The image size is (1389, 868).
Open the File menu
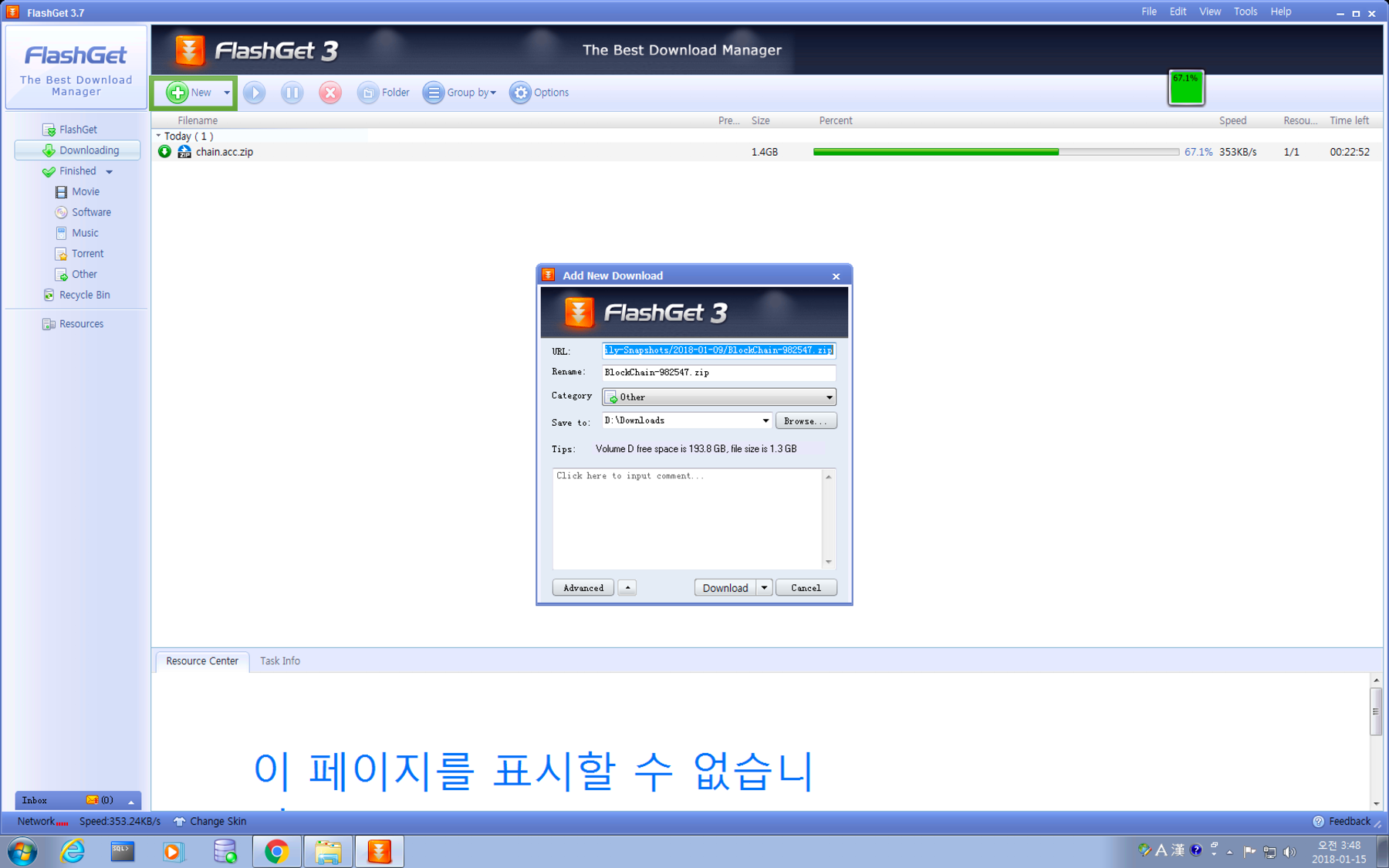pos(1149,12)
